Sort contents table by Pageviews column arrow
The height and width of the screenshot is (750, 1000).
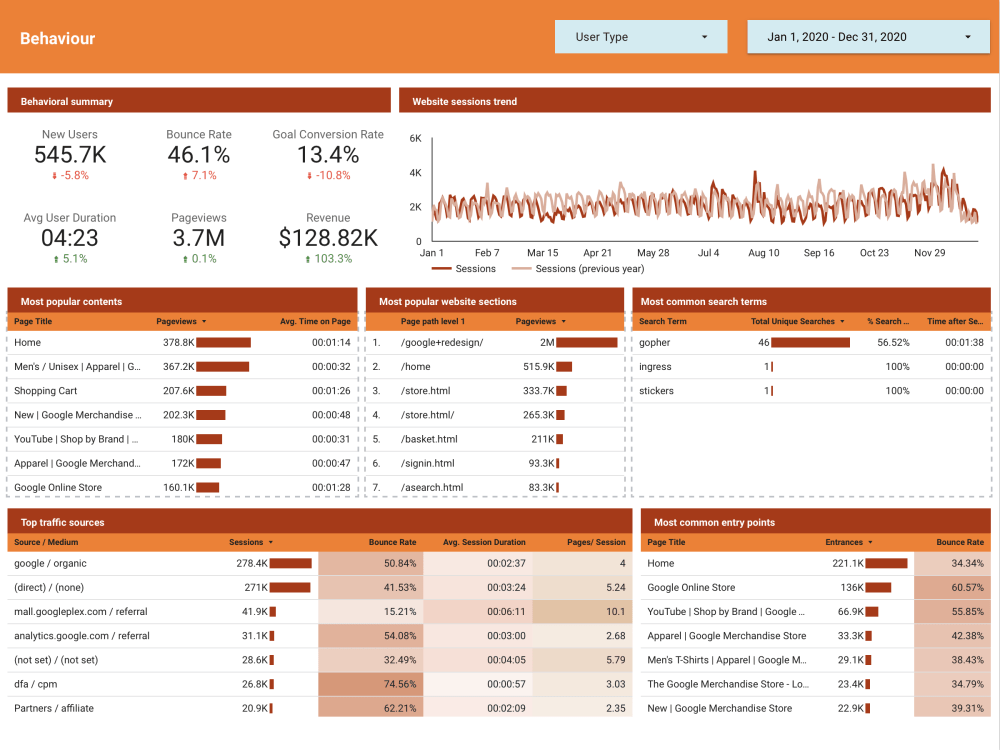click(204, 321)
